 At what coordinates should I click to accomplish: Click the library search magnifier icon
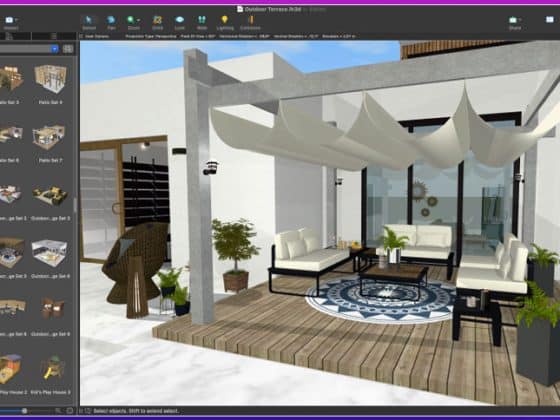(58, 411)
